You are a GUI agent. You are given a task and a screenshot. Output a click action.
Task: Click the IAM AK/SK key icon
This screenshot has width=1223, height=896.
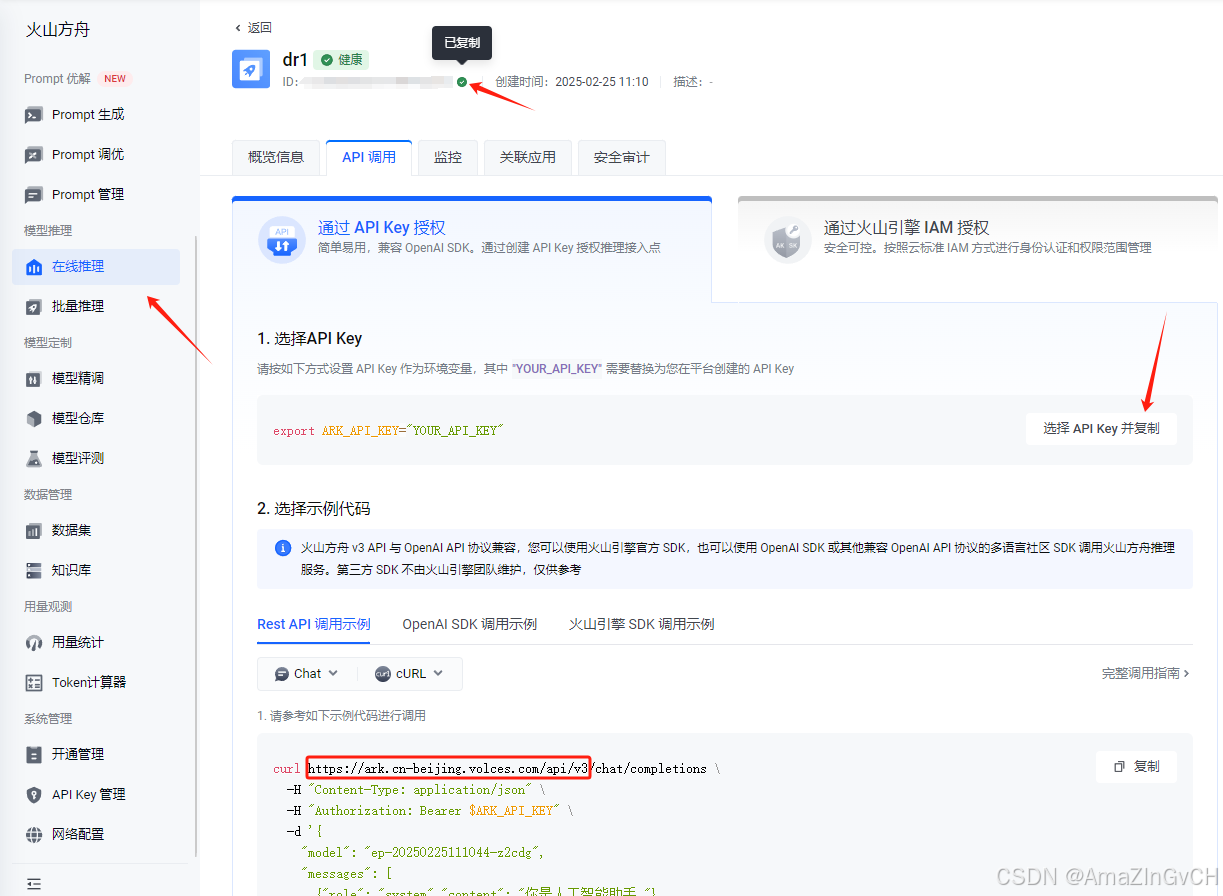787,239
